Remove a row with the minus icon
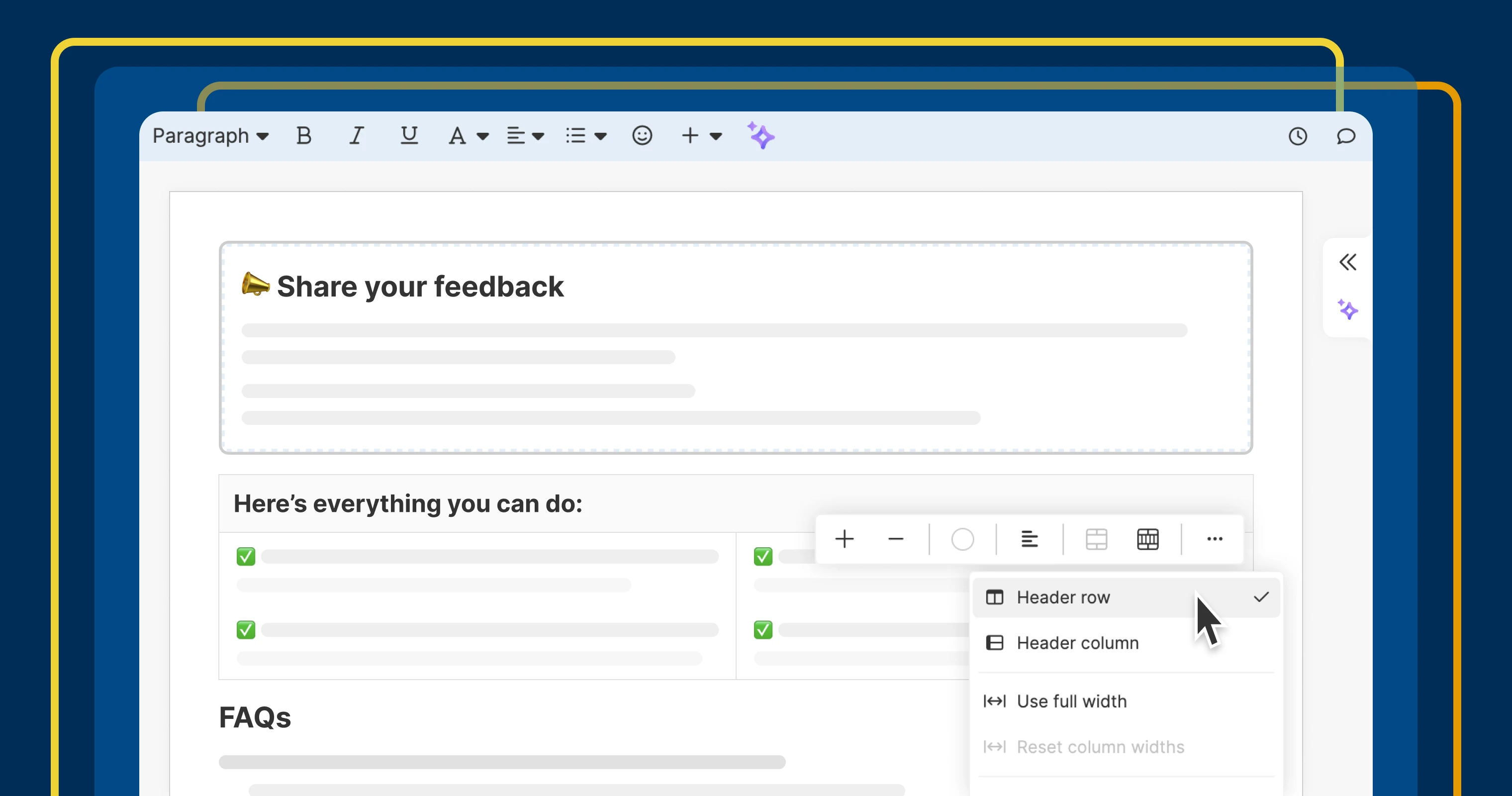 click(x=896, y=539)
